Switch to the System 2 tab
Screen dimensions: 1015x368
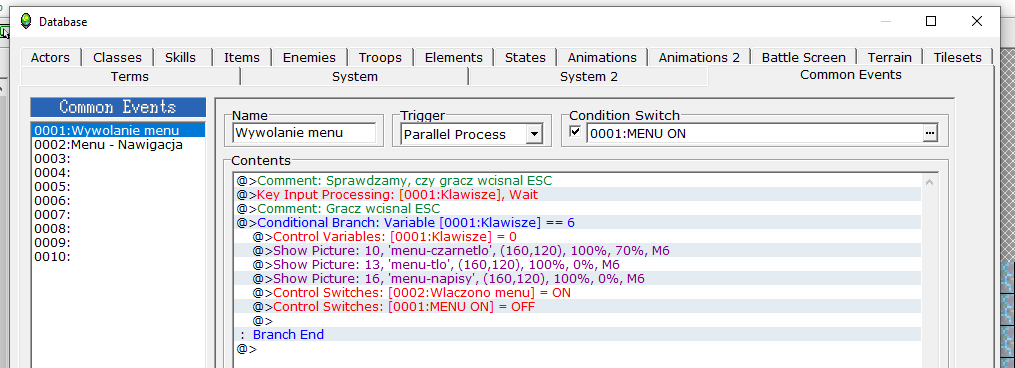pyautogui.click(x=588, y=77)
